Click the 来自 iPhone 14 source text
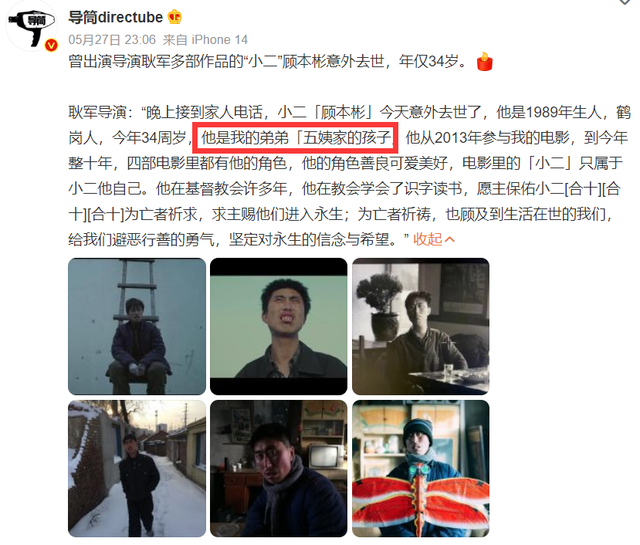 (x=205, y=40)
